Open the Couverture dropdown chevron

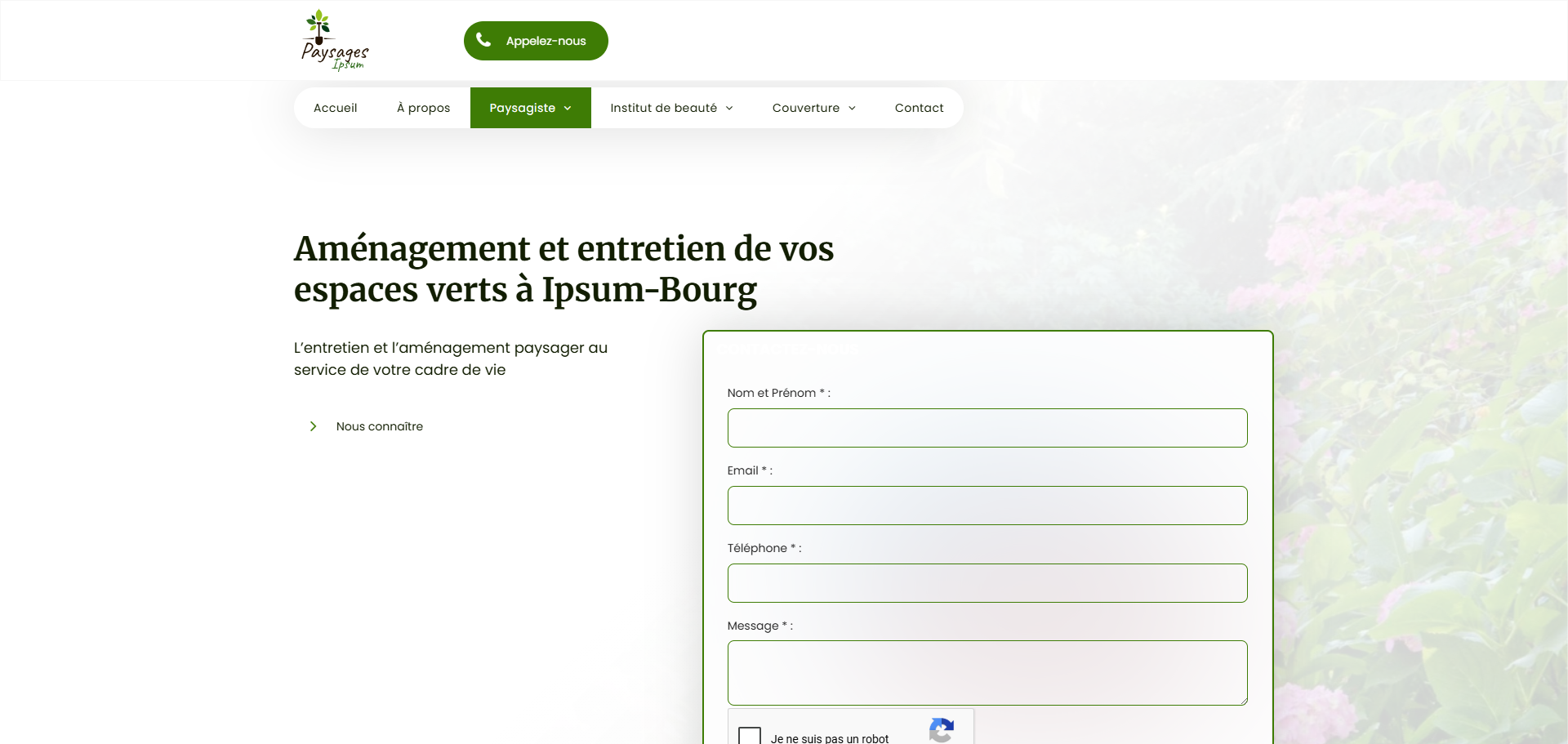[852, 109]
